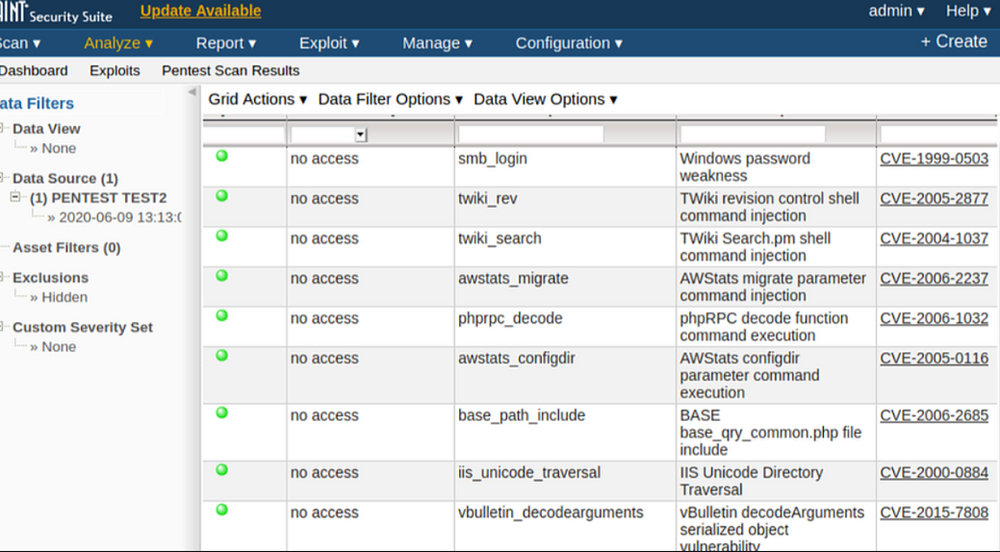Select the Data View tree item
The height and width of the screenshot is (552, 1000).
[x=47, y=129]
